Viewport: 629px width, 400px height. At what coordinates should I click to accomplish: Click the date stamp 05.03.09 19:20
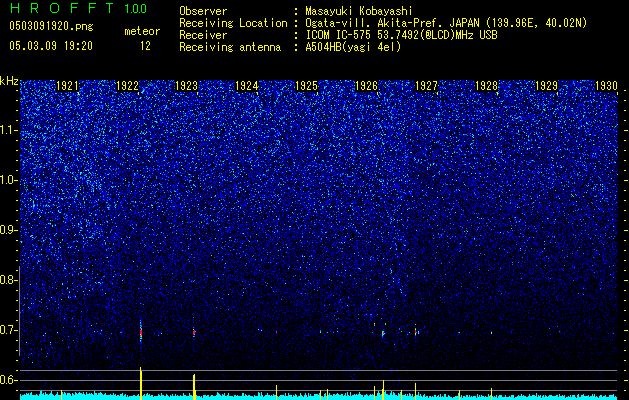point(51,46)
